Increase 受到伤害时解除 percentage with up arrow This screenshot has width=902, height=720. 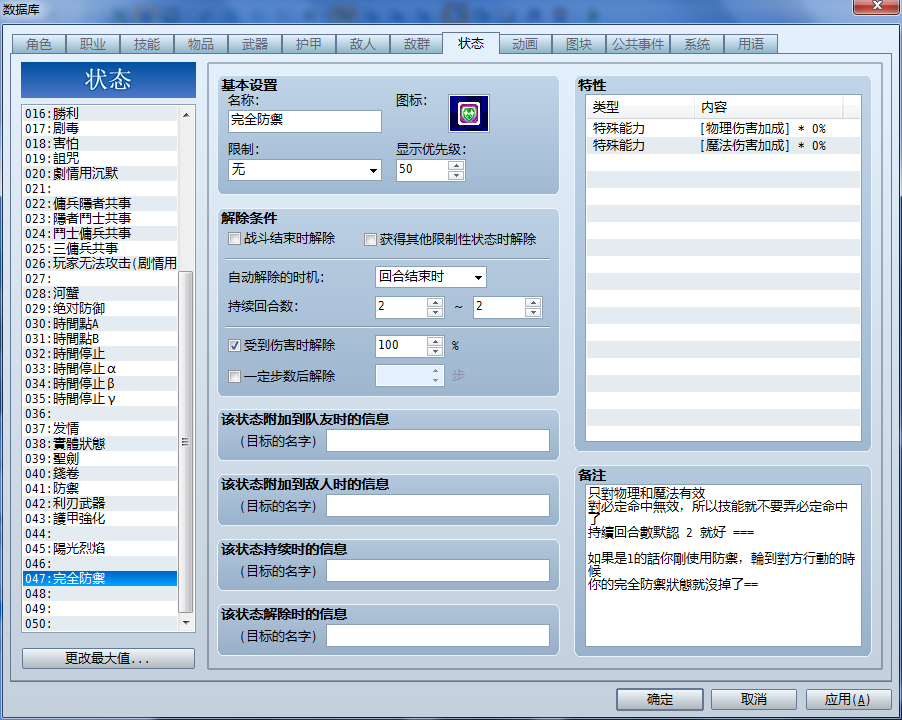coord(435,341)
